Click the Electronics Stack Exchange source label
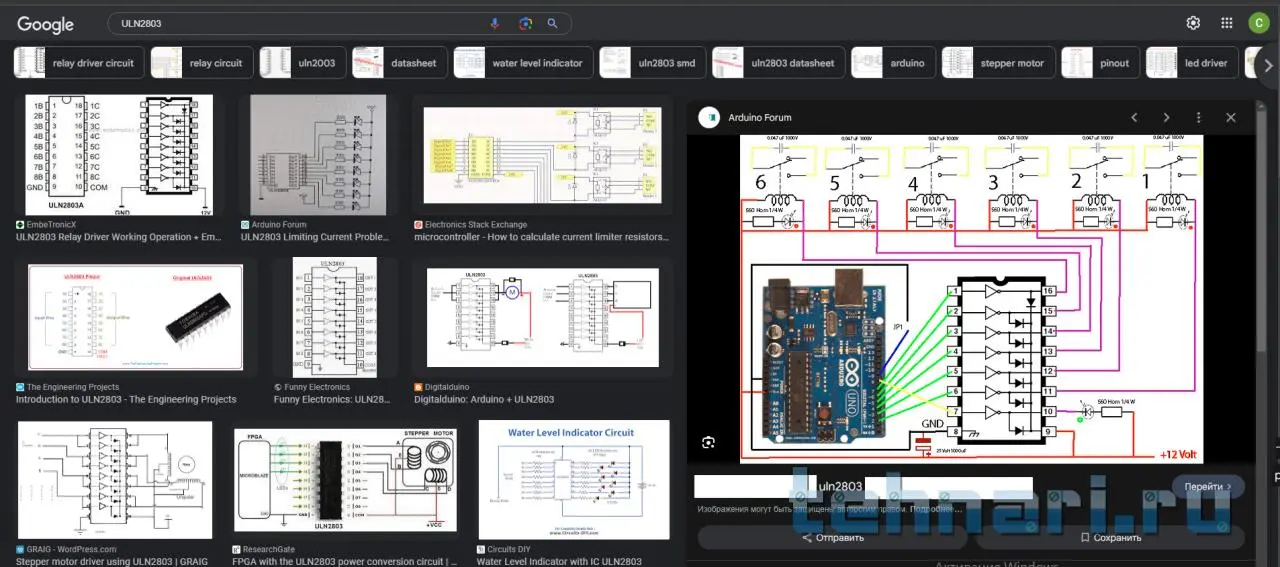Image resolution: width=1280 pixels, height=567 pixels. tap(476, 225)
